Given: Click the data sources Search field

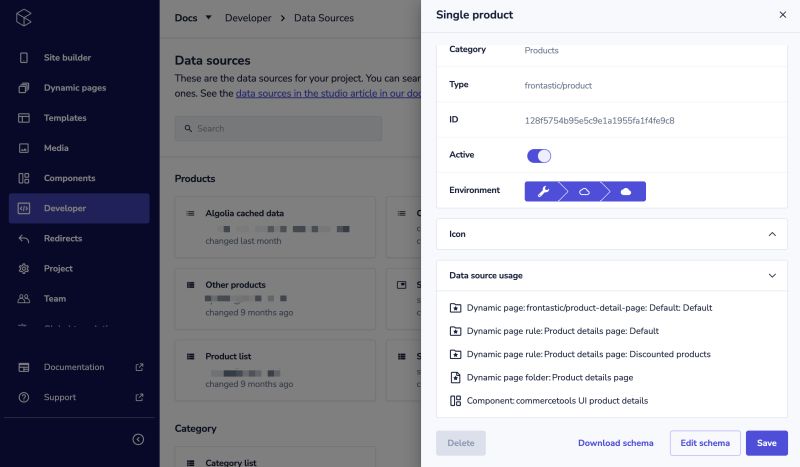Looking at the screenshot, I should tap(278, 129).
